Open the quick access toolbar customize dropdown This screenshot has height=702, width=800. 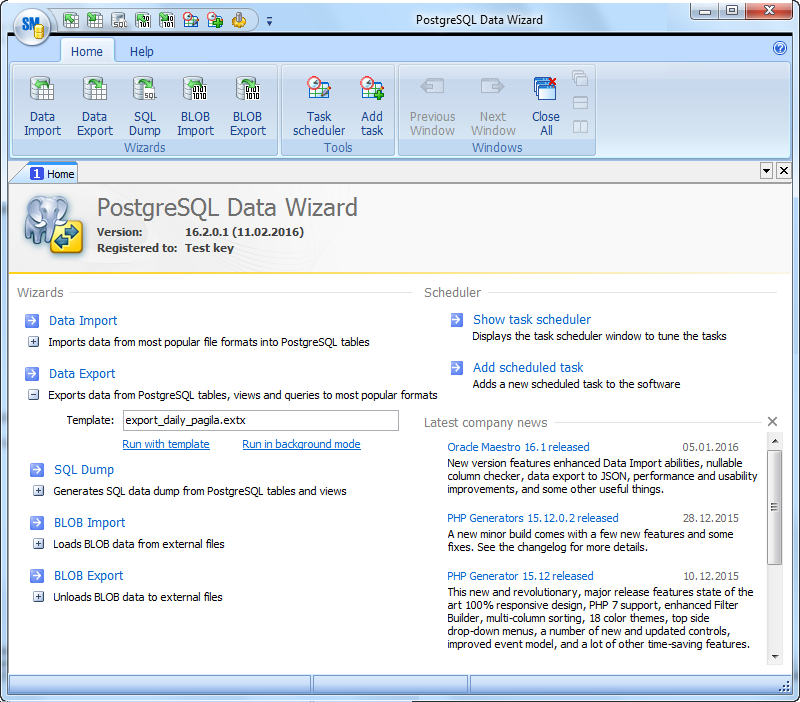click(x=268, y=19)
